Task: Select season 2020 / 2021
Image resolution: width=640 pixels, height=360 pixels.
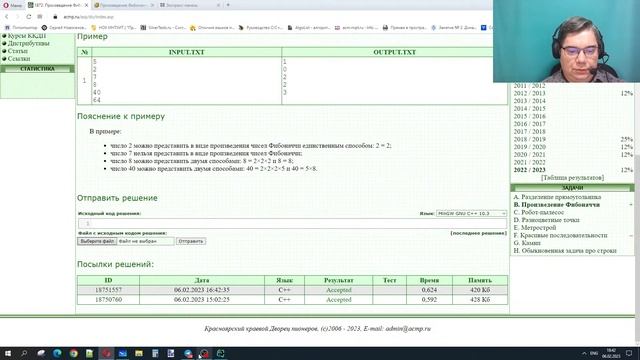Action: (529, 155)
